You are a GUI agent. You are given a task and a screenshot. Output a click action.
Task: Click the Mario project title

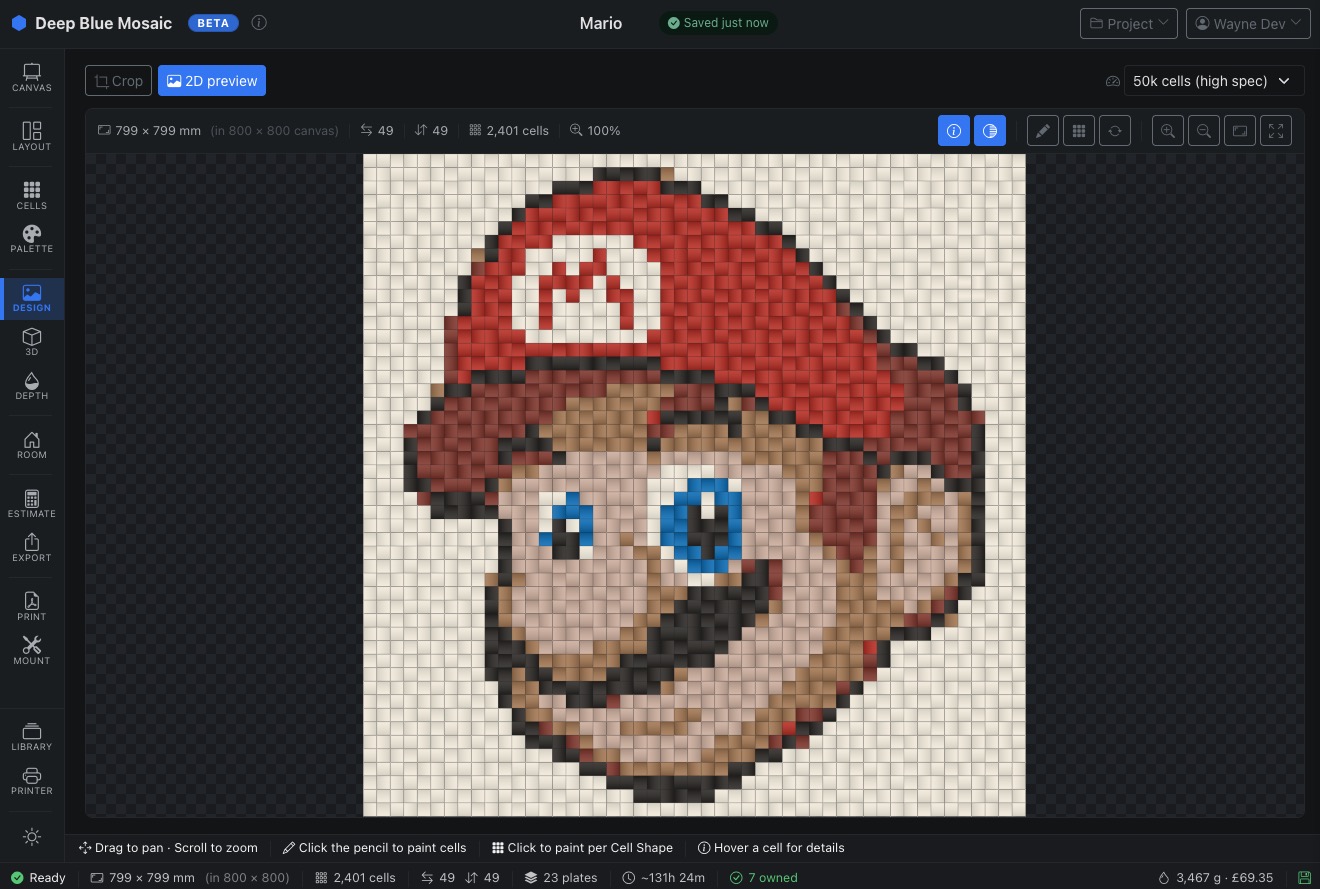[601, 23]
